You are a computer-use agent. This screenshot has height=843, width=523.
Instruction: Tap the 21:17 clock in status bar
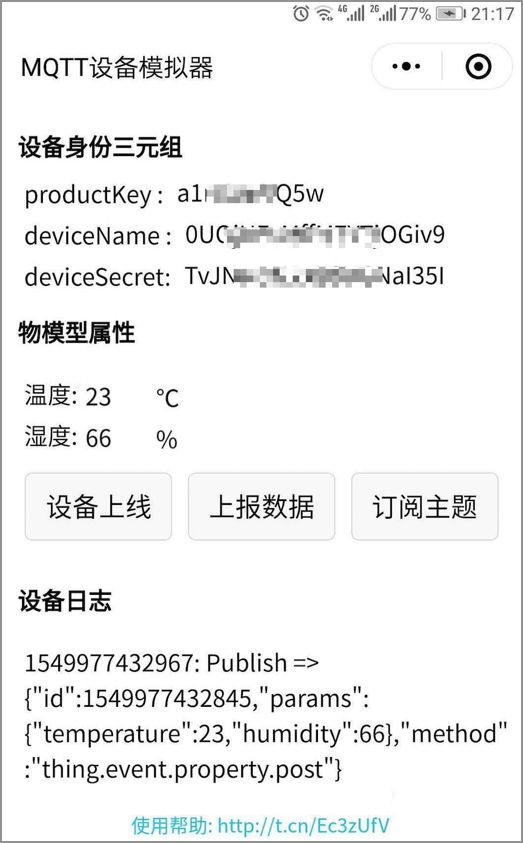(492, 13)
